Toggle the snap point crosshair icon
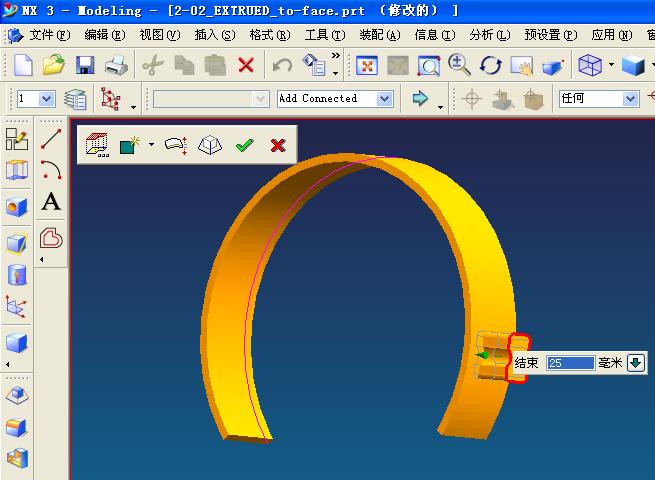Viewport: 655px width, 480px height. (x=472, y=99)
